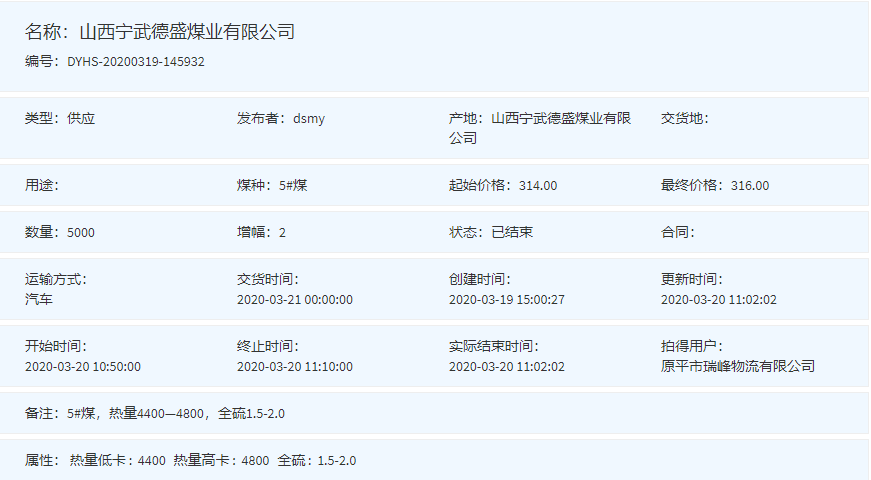871x480 pixels.
Task: Click the coal type 5#煤 value
Action: 293,185
